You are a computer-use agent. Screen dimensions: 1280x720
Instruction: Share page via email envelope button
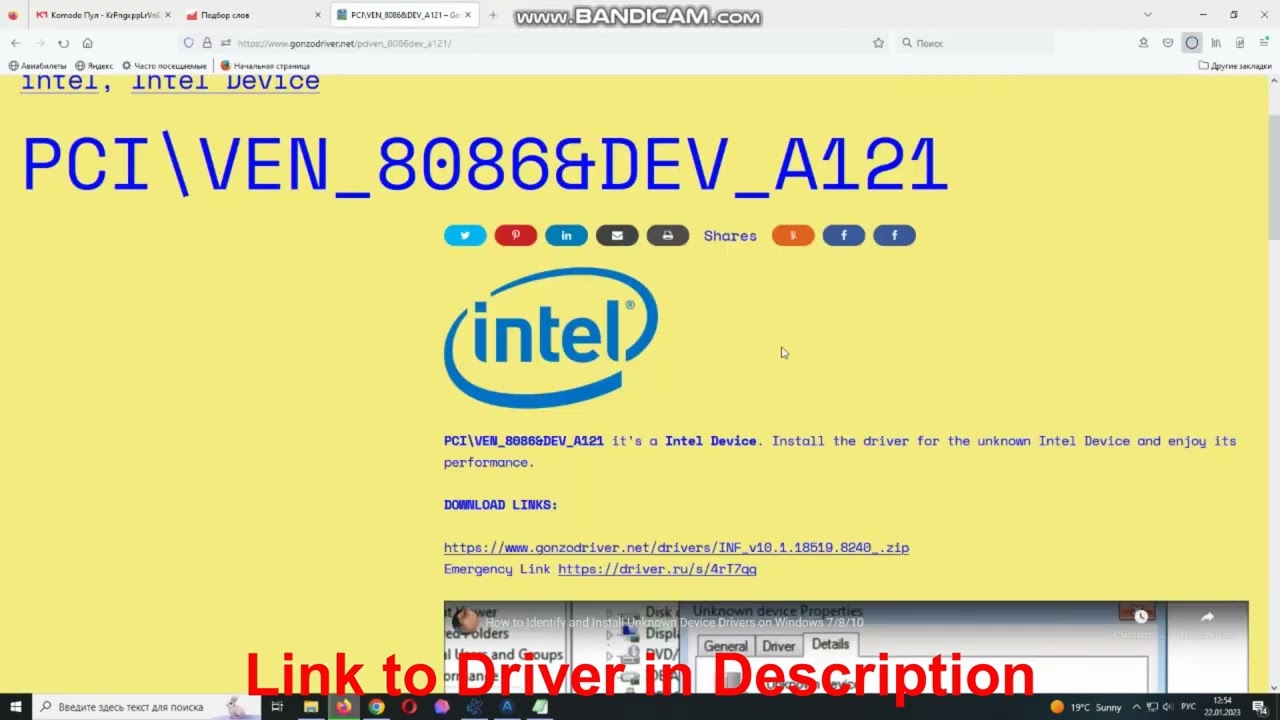click(x=617, y=235)
